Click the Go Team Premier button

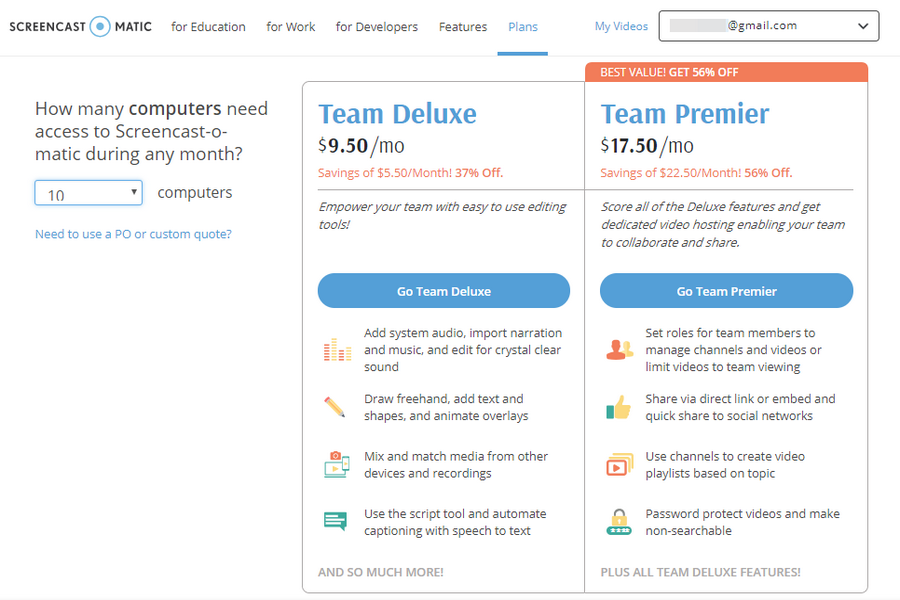(x=726, y=291)
